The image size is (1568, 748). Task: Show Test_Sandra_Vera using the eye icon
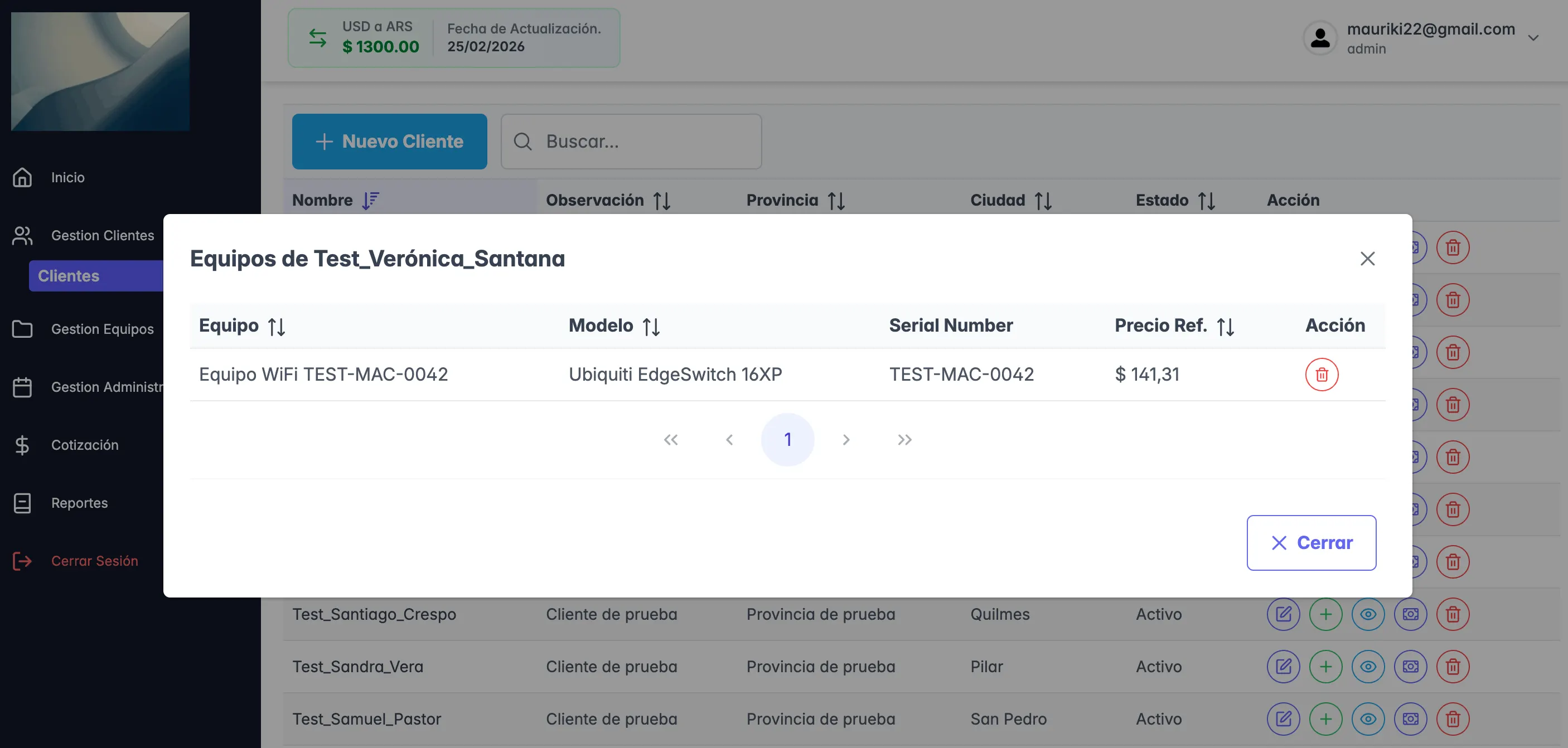(x=1368, y=667)
